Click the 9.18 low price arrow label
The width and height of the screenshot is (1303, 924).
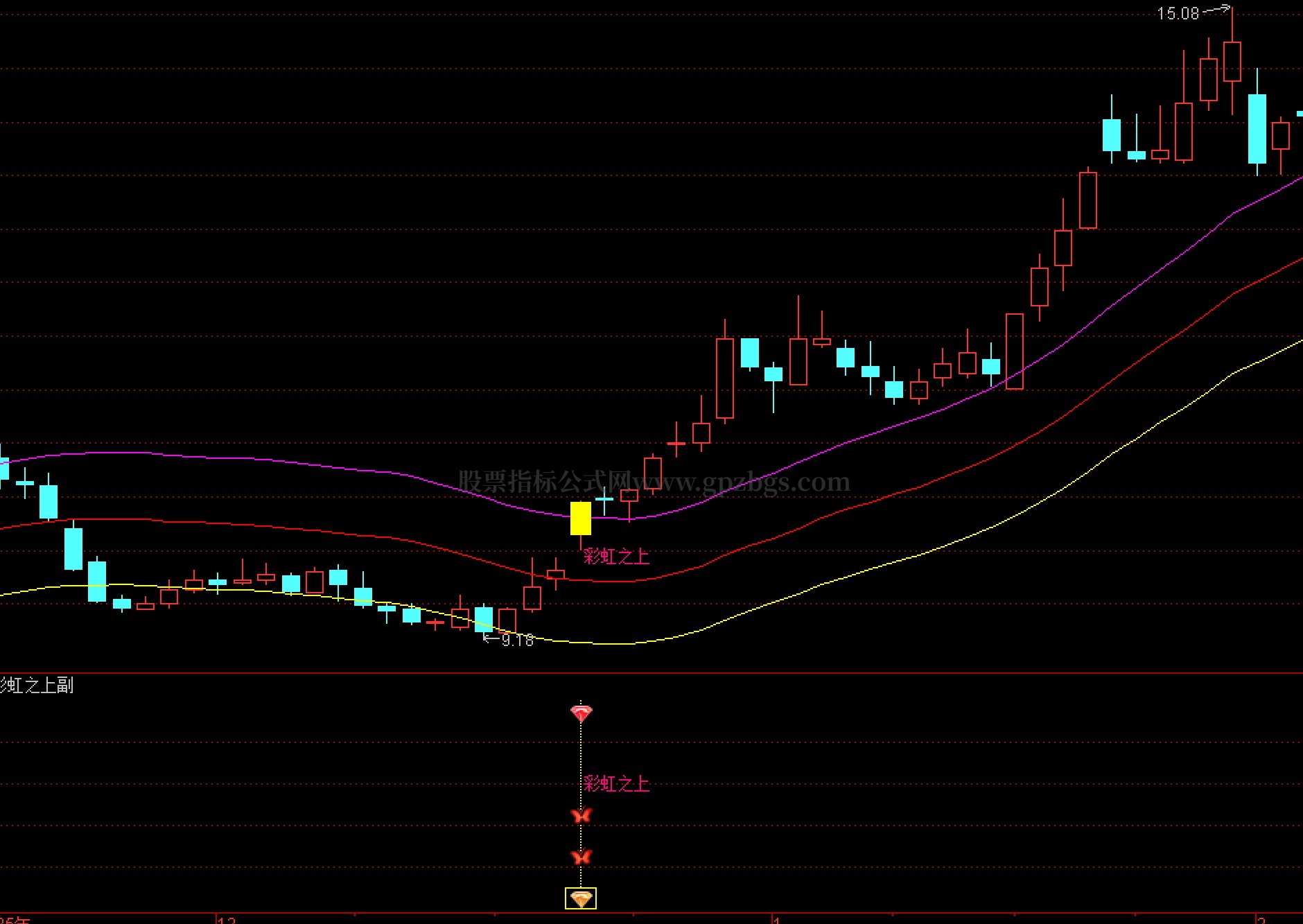pyautogui.click(x=509, y=640)
